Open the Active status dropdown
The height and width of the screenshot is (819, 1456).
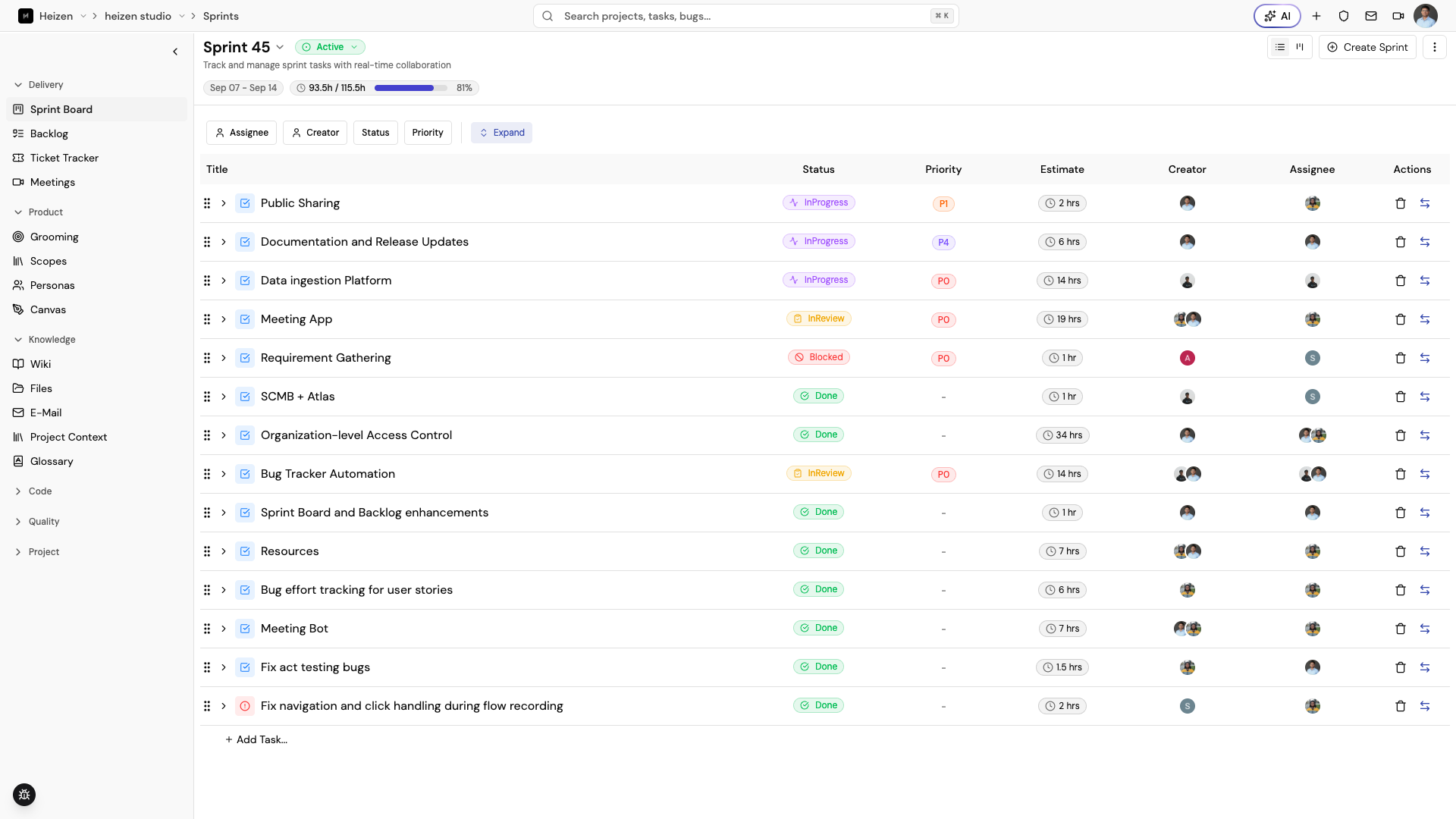click(x=330, y=47)
